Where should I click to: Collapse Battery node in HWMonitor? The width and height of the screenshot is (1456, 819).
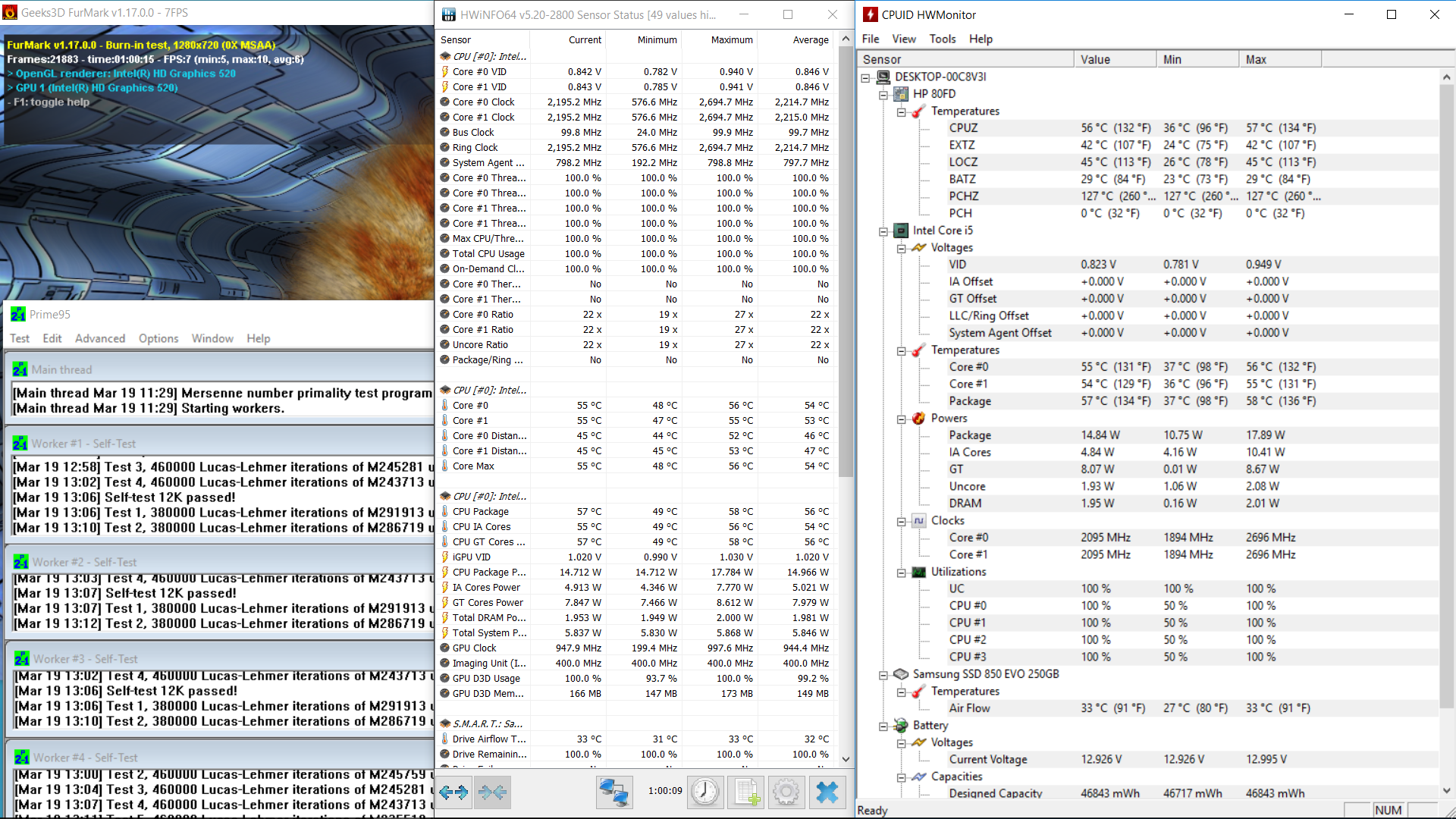point(883,726)
